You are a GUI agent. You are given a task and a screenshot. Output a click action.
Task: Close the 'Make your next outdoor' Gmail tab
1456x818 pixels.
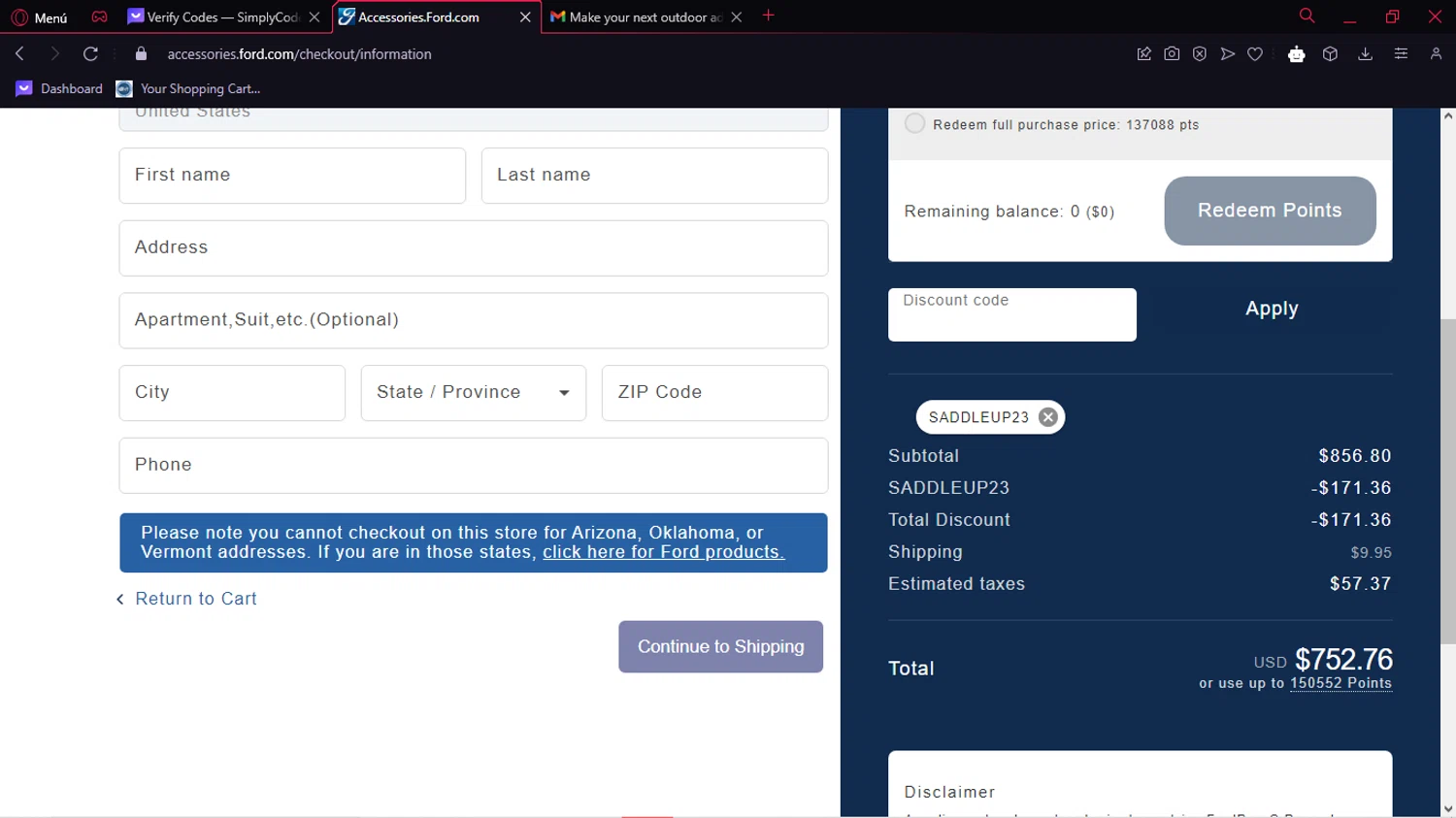737,17
